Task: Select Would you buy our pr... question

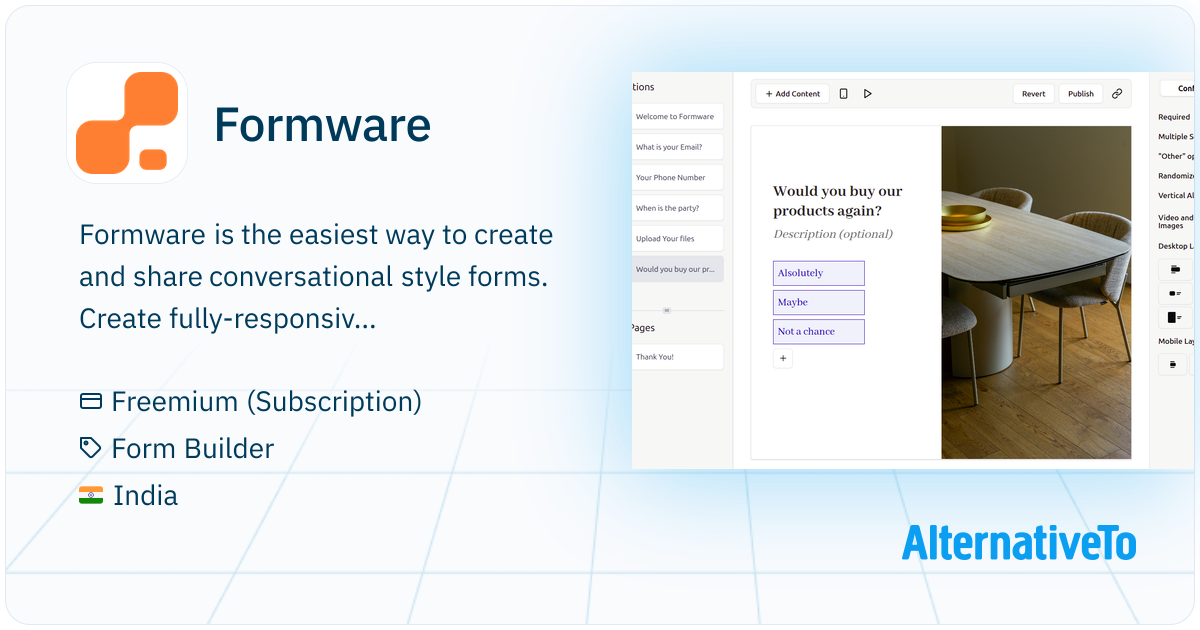Action: 677,269
